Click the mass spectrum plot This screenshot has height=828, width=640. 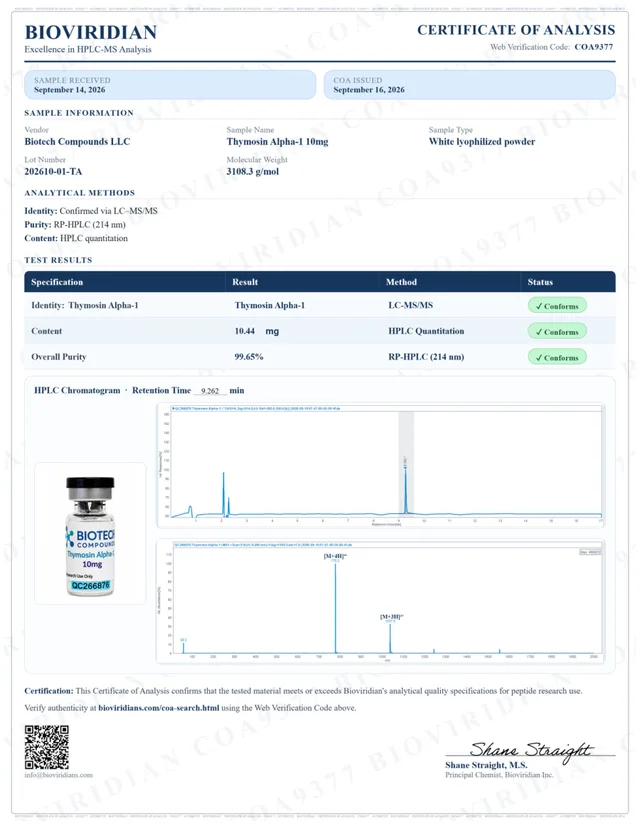tap(381, 601)
